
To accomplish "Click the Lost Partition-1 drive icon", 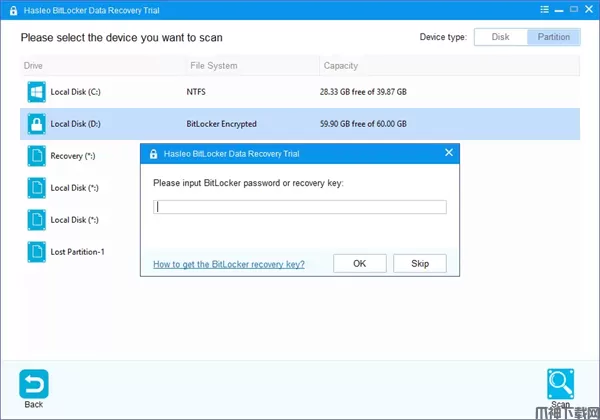I will click(36, 252).
